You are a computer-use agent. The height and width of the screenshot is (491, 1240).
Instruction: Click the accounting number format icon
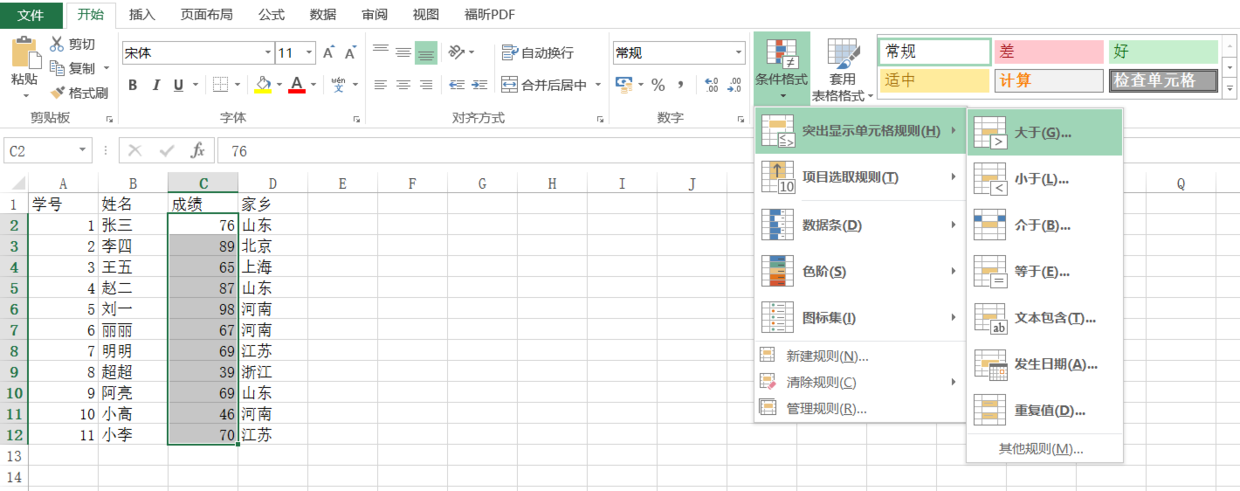(x=623, y=85)
